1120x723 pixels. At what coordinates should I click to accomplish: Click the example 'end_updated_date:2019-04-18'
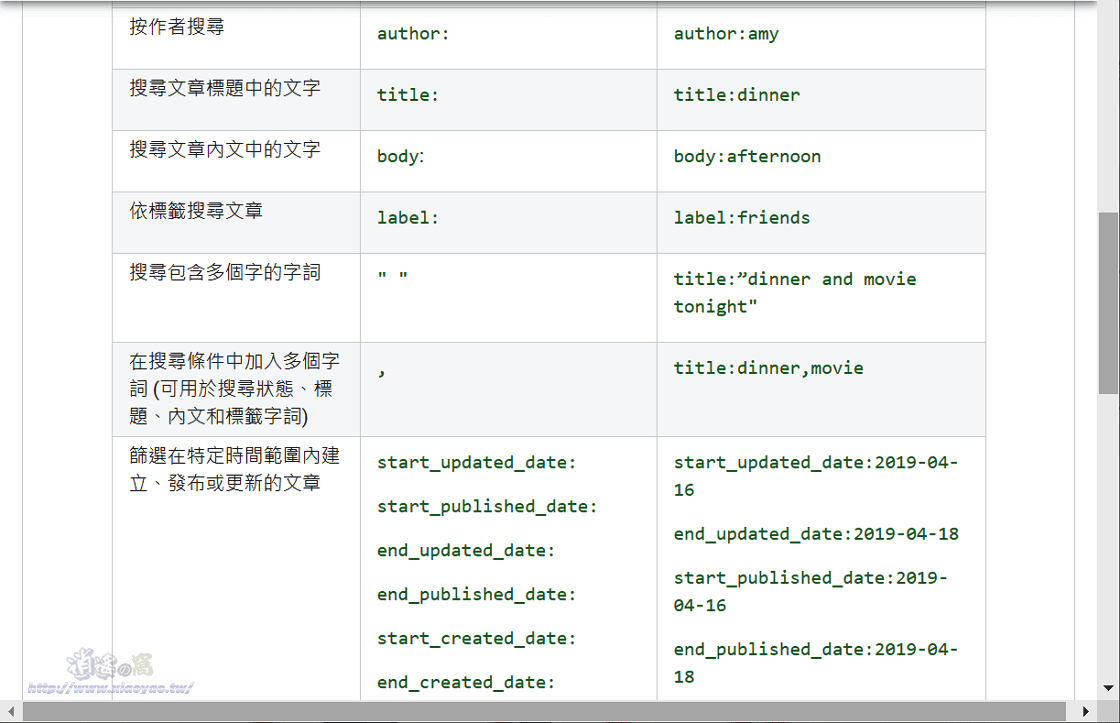(x=816, y=534)
